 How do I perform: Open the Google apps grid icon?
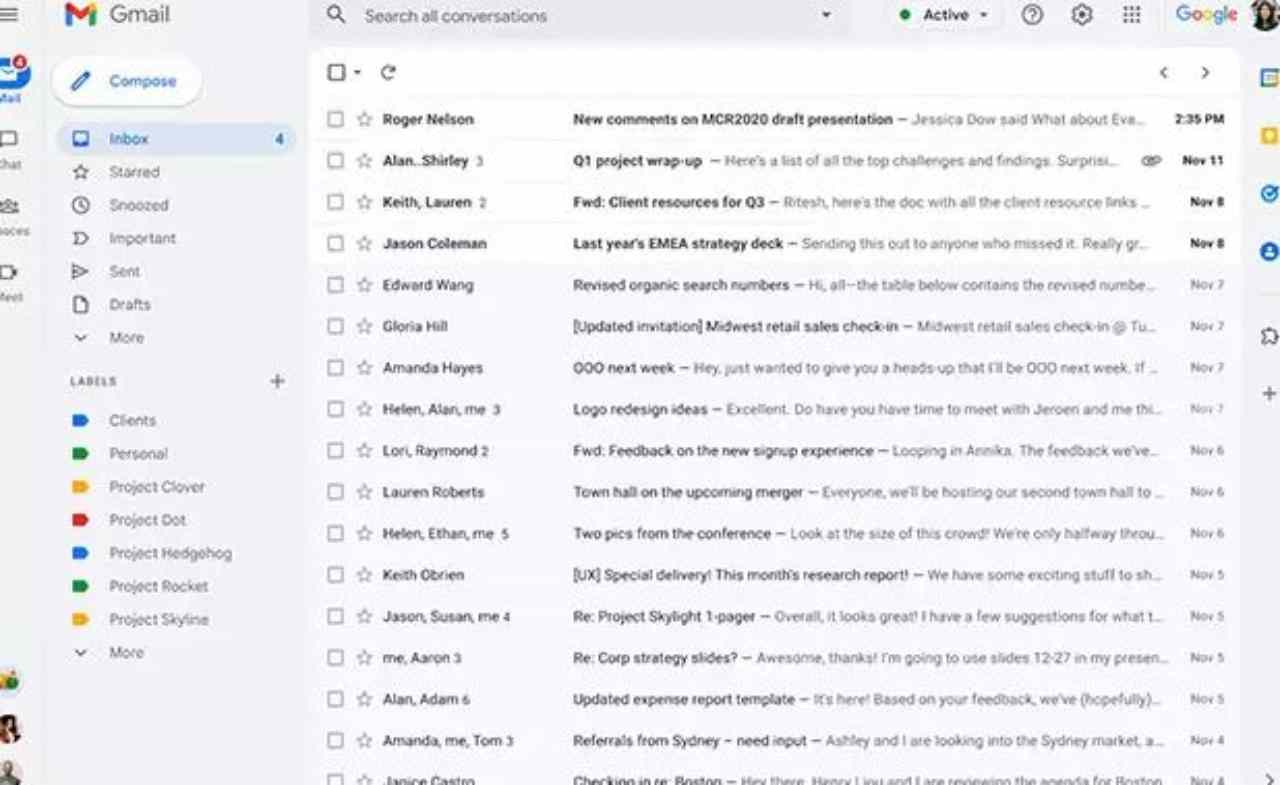pyautogui.click(x=1132, y=15)
